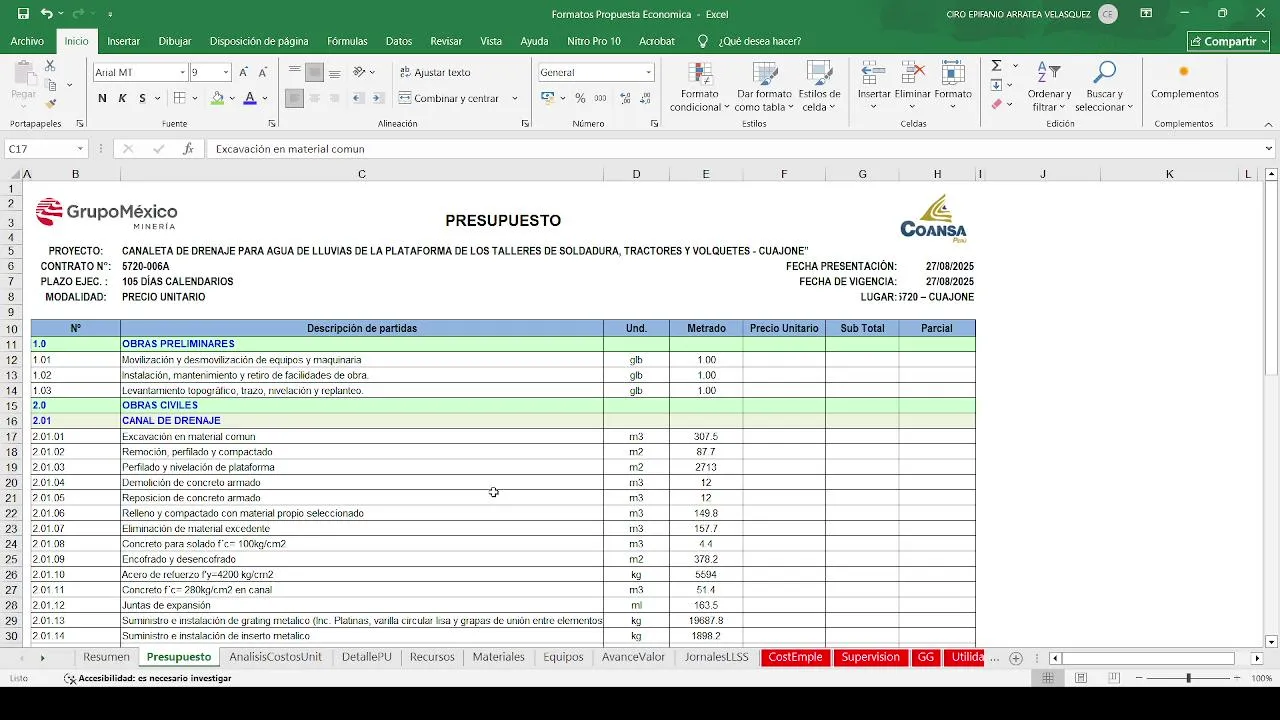Click the borders grid icon
Viewport: 1280px width, 720px height.
pyautogui.click(x=179, y=98)
